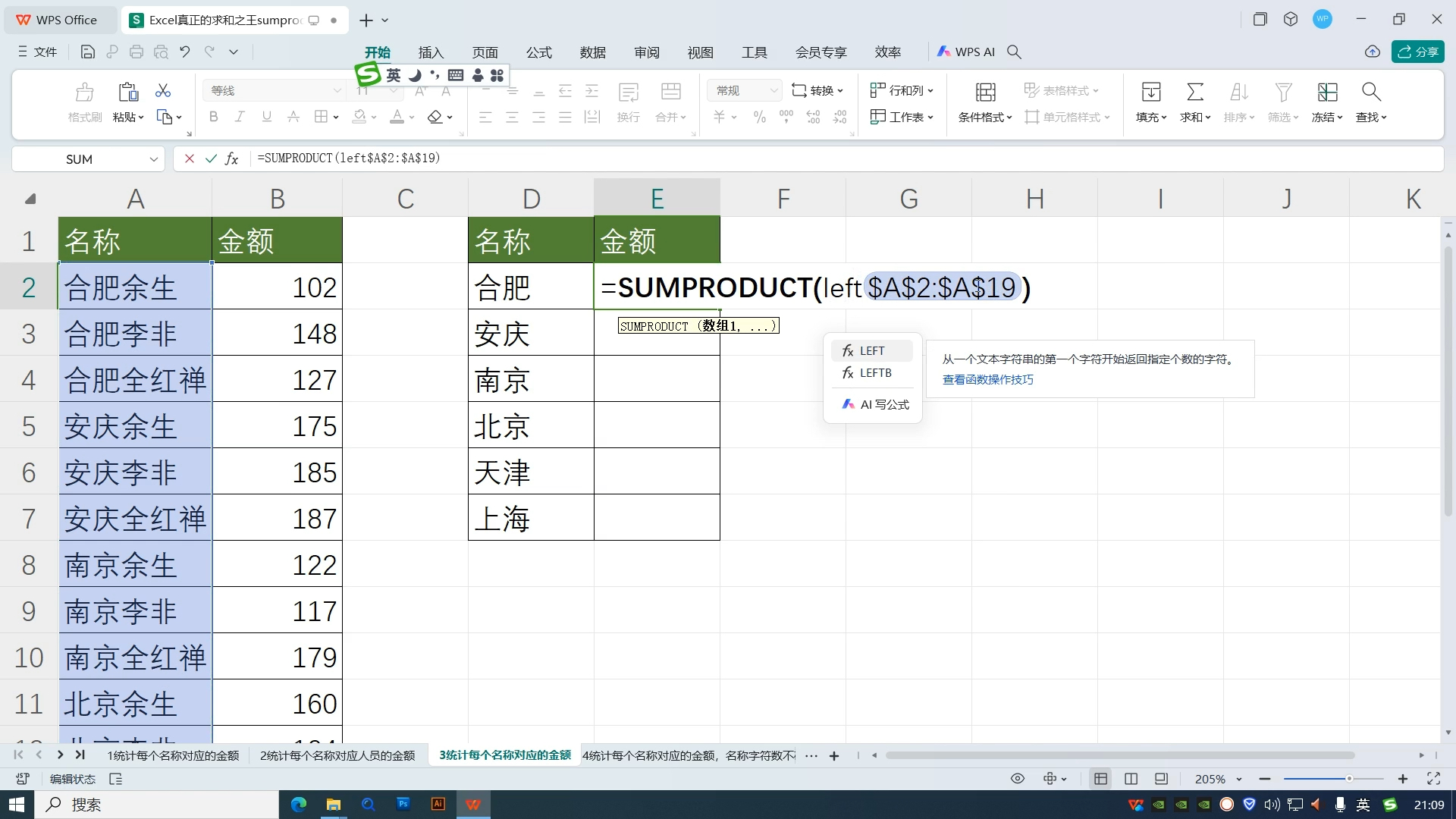Click the zoom slider handle
Viewport: 1456px width, 819px height.
click(1349, 779)
